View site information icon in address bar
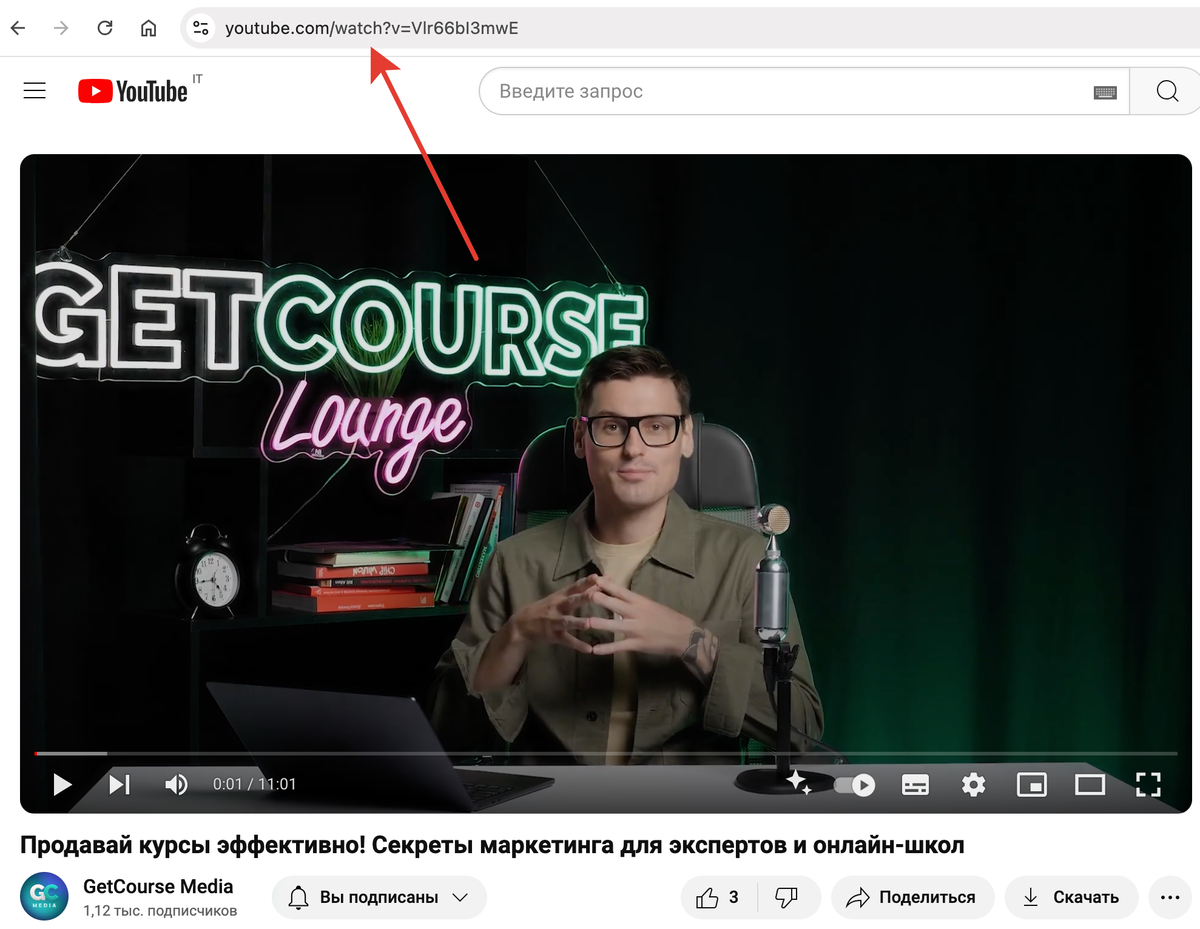This screenshot has width=1200, height=929. pos(201,28)
